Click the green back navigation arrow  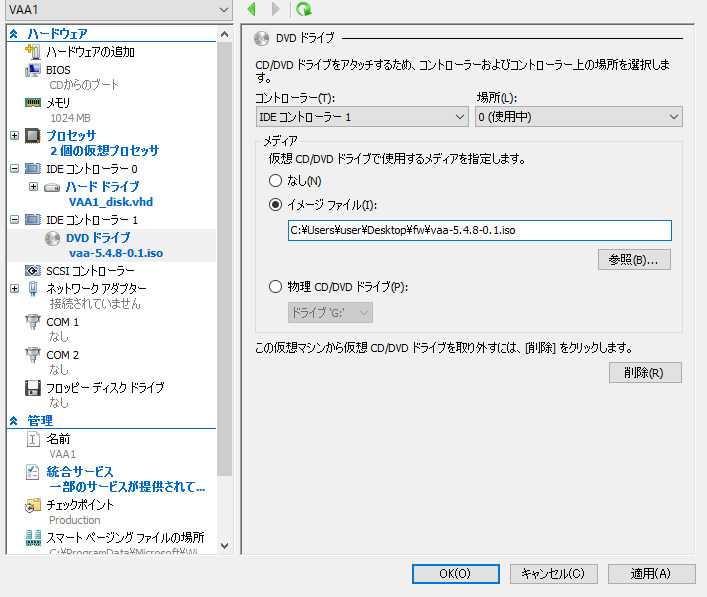[x=252, y=9]
